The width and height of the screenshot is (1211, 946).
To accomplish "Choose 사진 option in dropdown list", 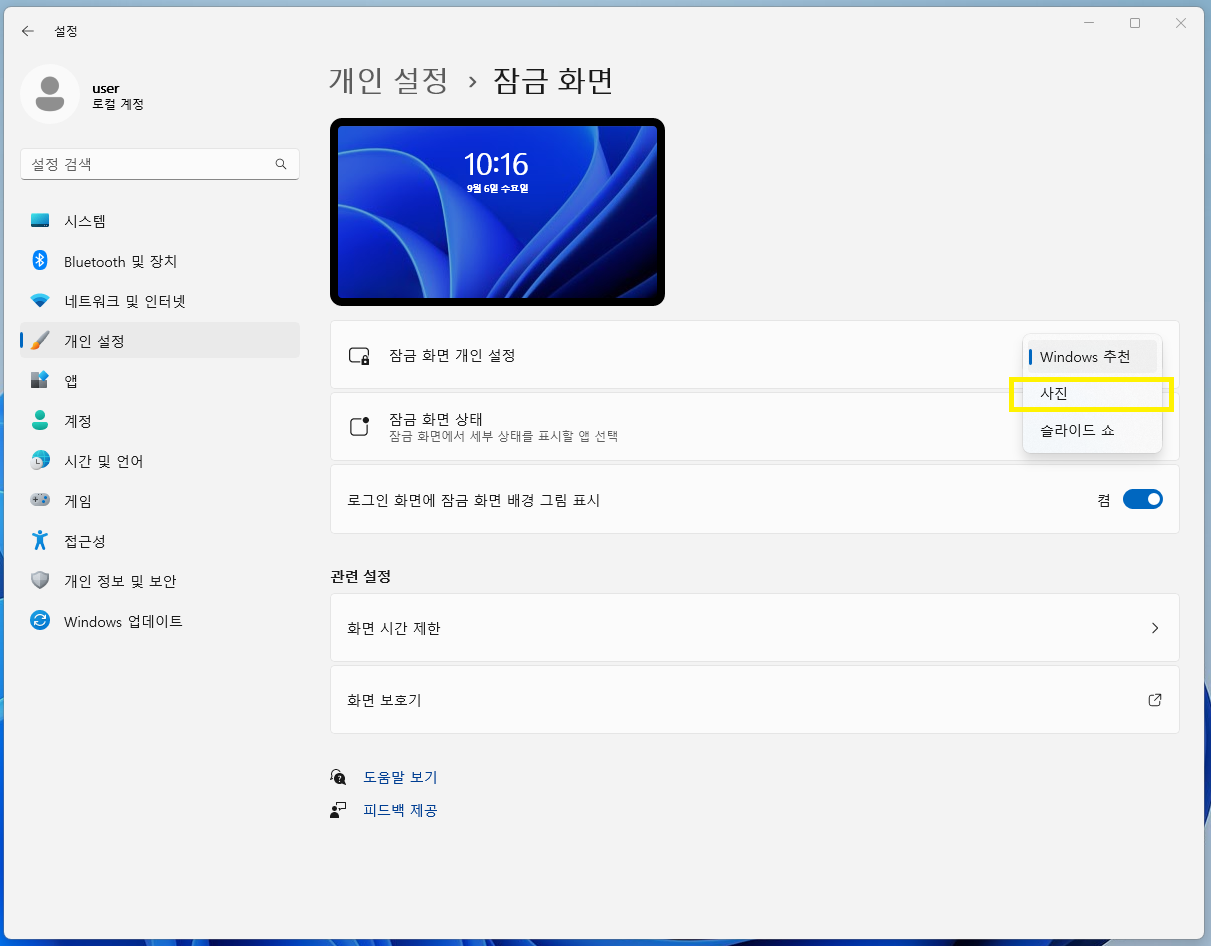I will 1092,394.
